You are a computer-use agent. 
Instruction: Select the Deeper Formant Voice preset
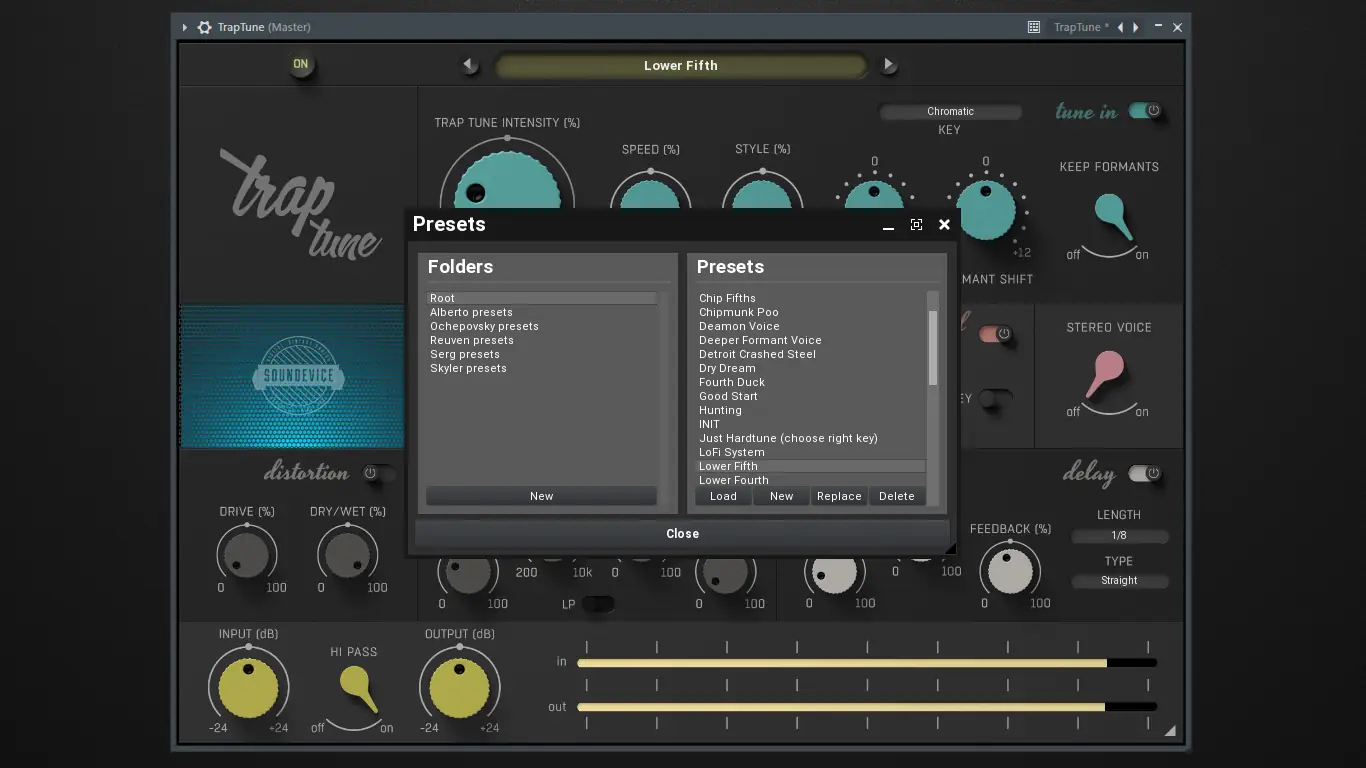tap(811, 340)
